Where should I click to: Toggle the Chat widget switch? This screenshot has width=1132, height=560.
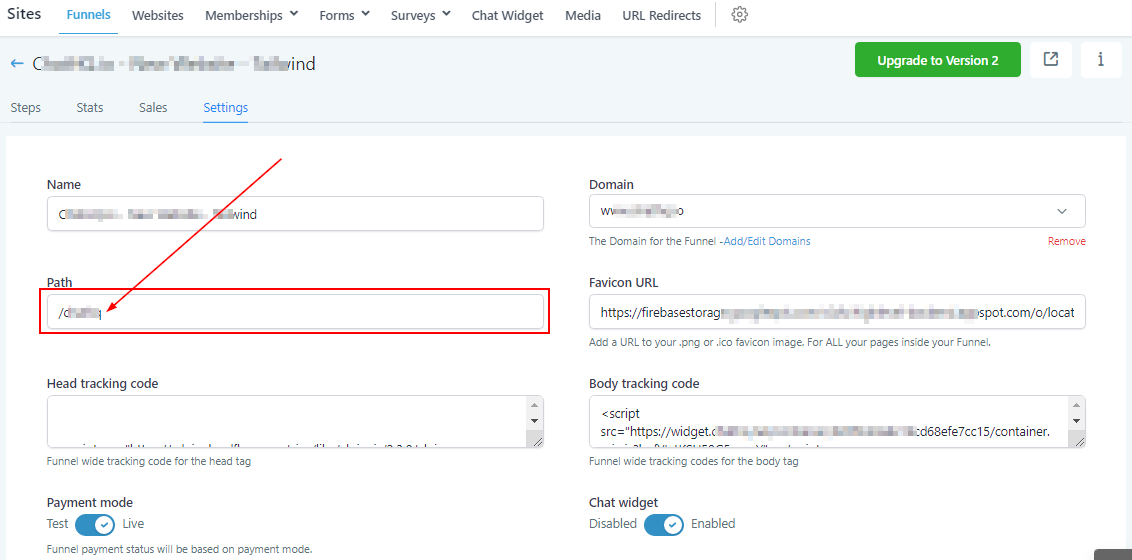tap(663, 524)
